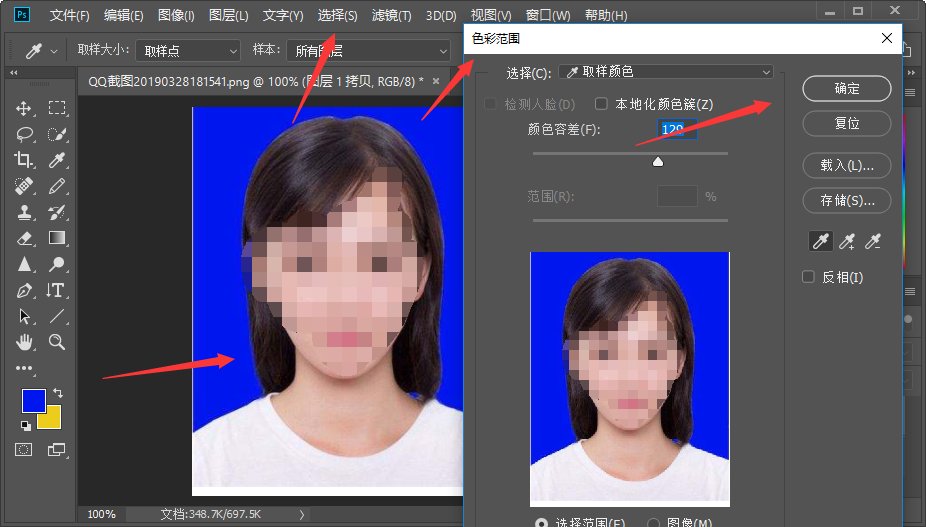This screenshot has height=527, width=926.
Task: Check the 反相 invert option
Action: (x=808, y=276)
